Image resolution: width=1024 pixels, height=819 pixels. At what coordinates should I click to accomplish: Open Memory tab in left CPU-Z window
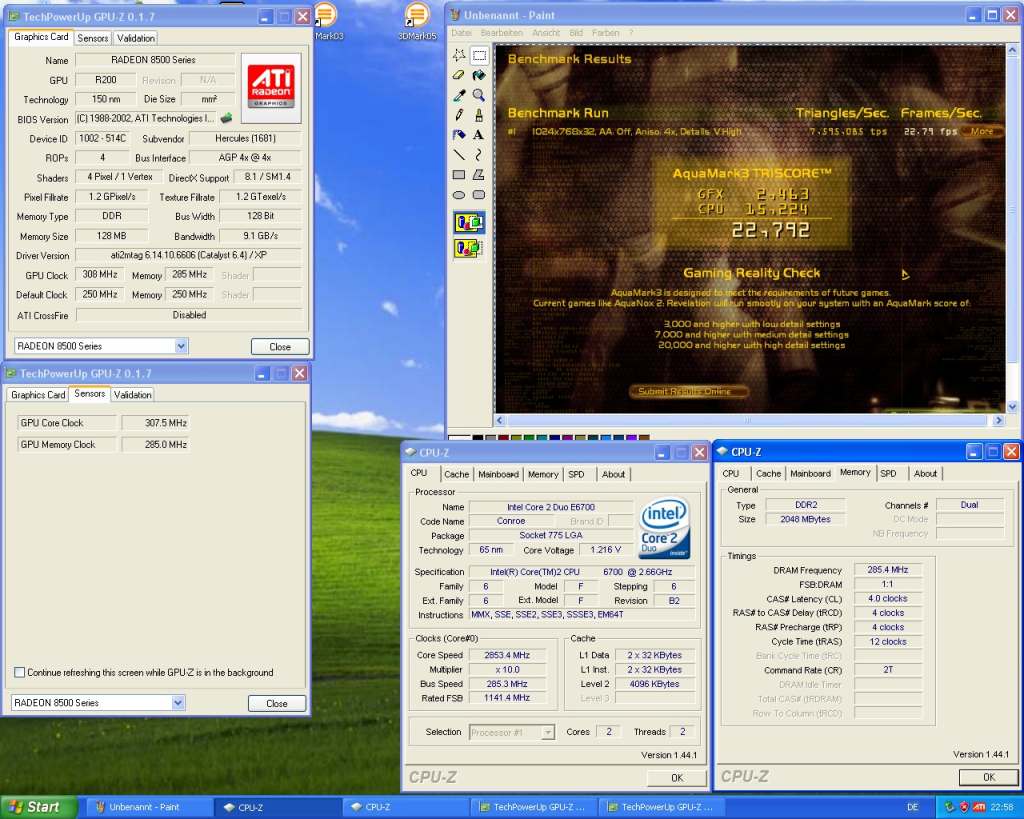click(543, 474)
